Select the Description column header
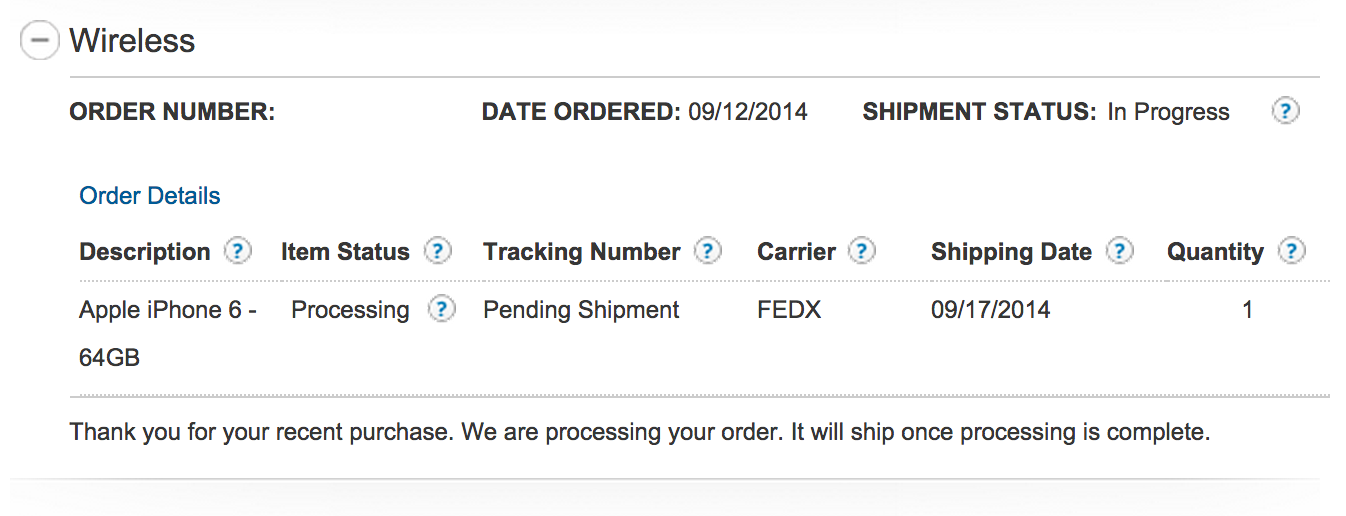This screenshot has height=516, width=1346. (145, 252)
